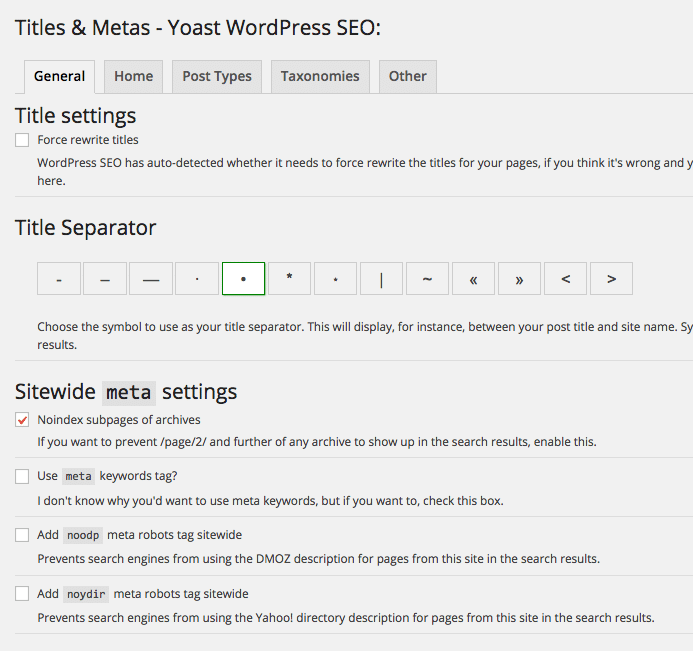693x651 pixels.
Task: Open the Post Types tab
Action: coord(217,76)
